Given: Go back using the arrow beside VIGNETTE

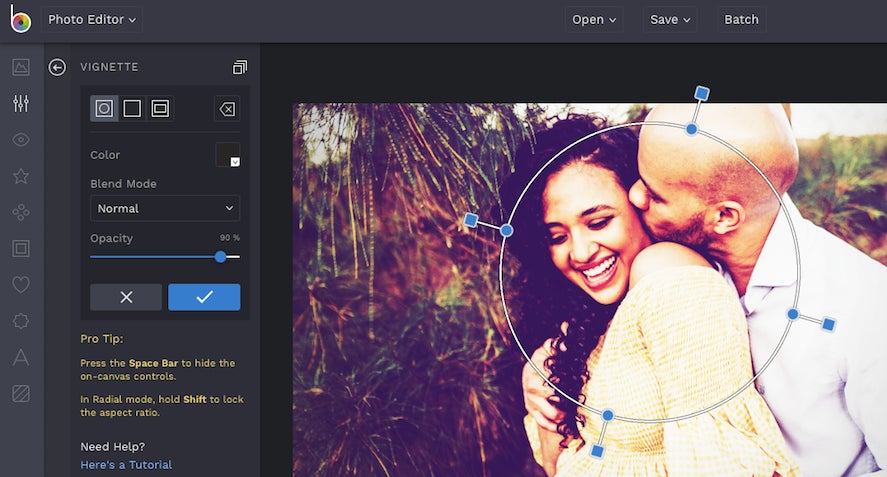Looking at the screenshot, I should tap(57, 67).
